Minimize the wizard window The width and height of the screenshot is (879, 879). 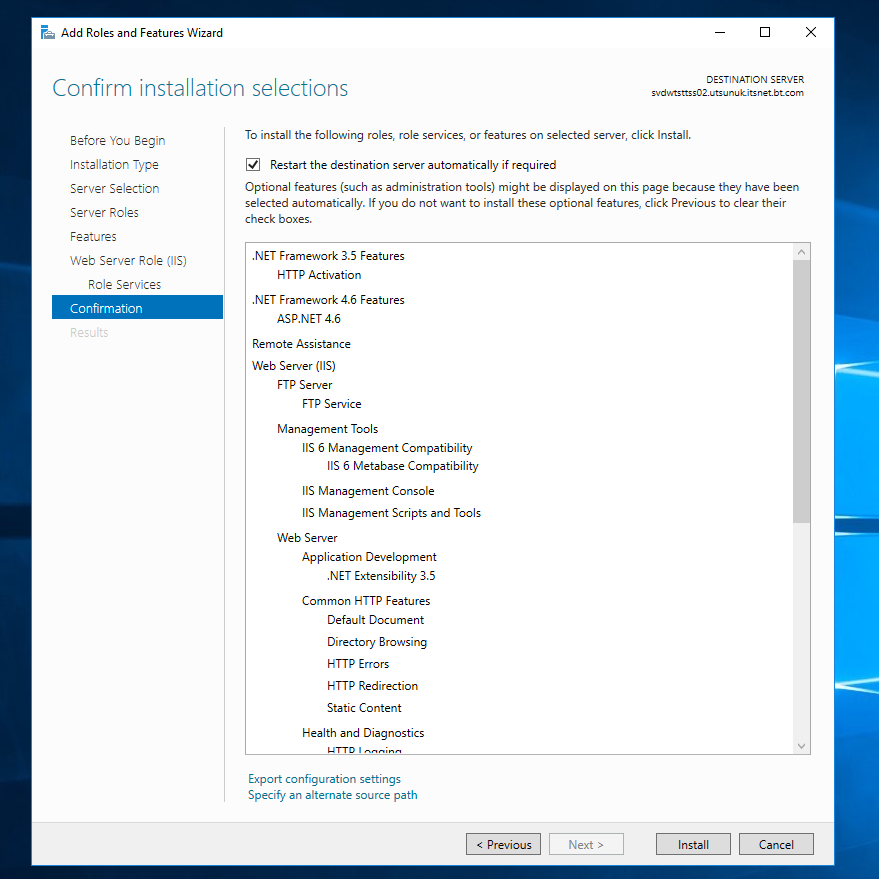pyautogui.click(x=720, y=32)
